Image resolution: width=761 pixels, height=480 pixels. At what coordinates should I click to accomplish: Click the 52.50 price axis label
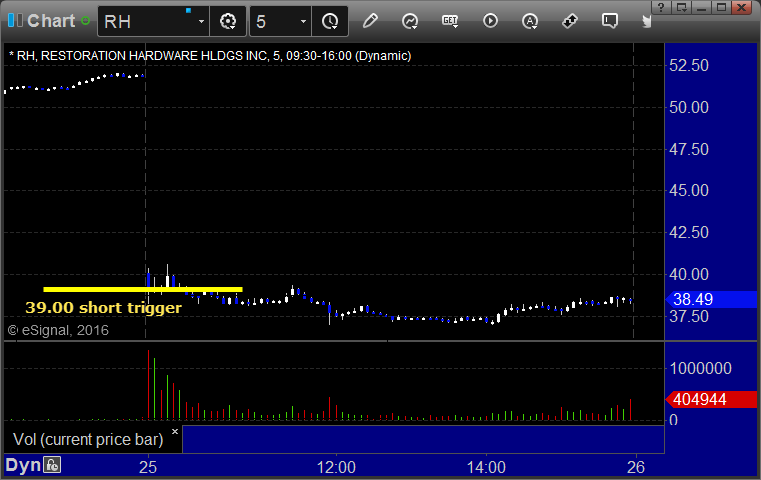point(689,66)
